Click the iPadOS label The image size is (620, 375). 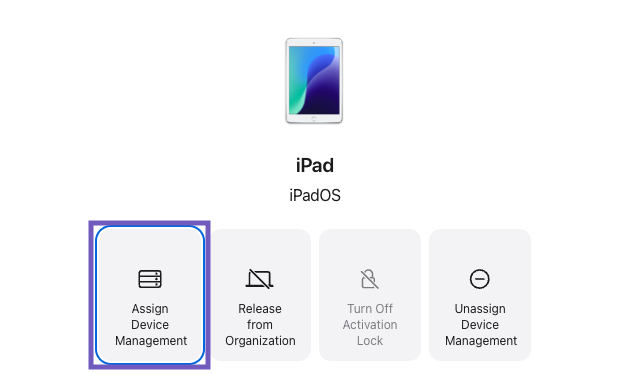tap(315, 195)
